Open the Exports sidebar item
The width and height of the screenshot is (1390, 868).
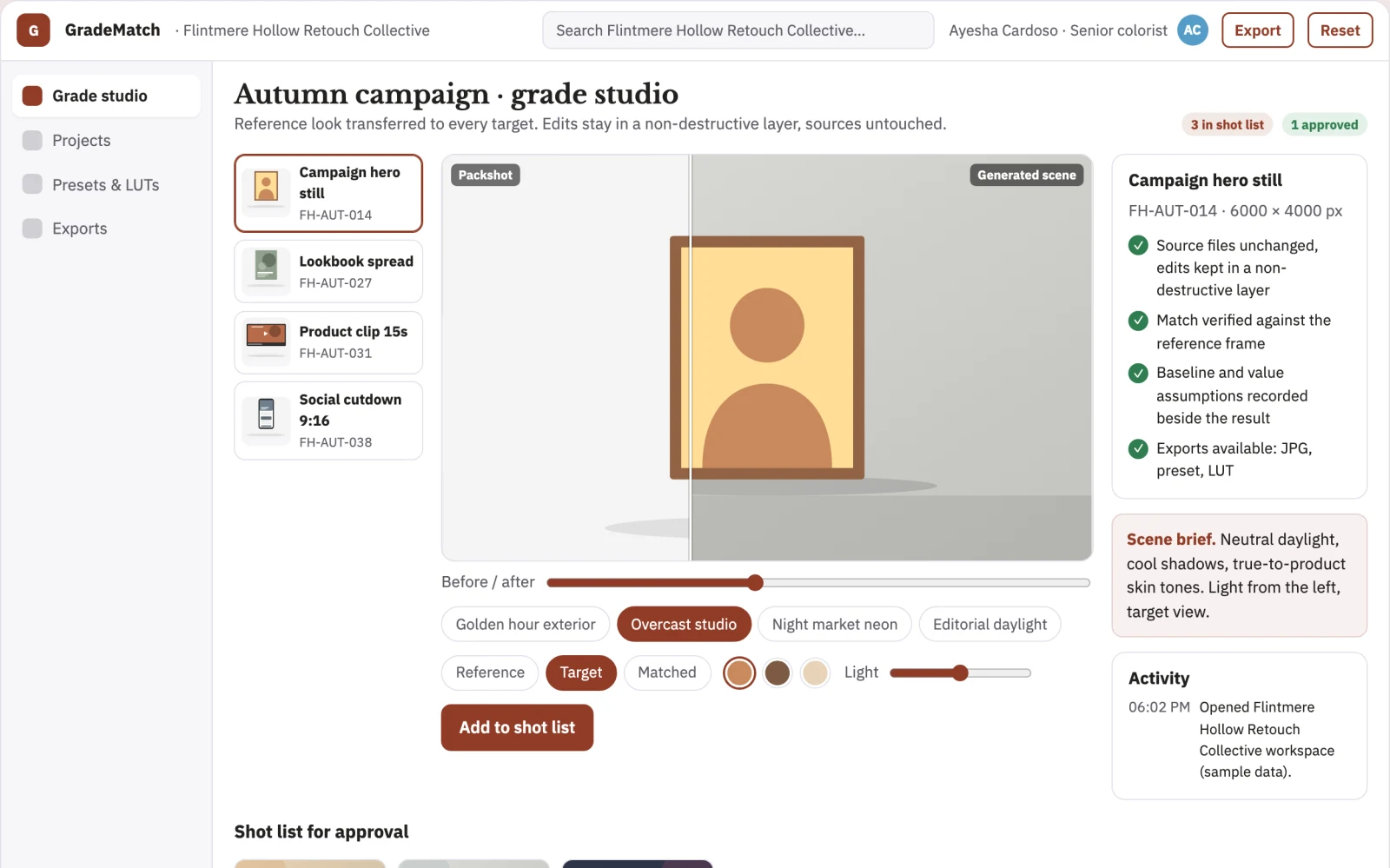[107, 229]
